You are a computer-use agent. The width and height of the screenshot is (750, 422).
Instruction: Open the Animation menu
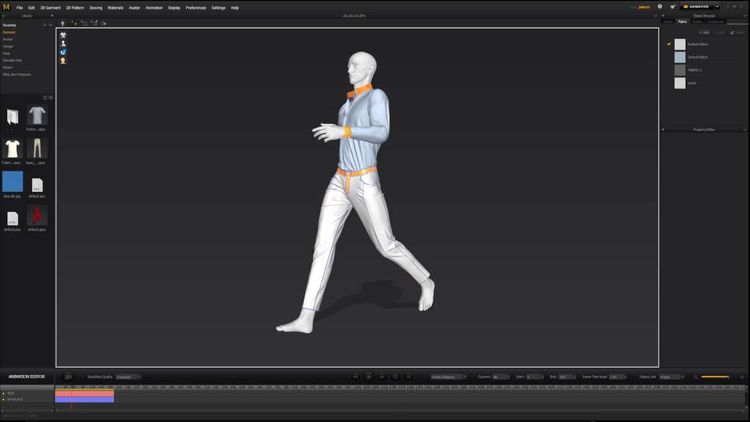point(154,8)
